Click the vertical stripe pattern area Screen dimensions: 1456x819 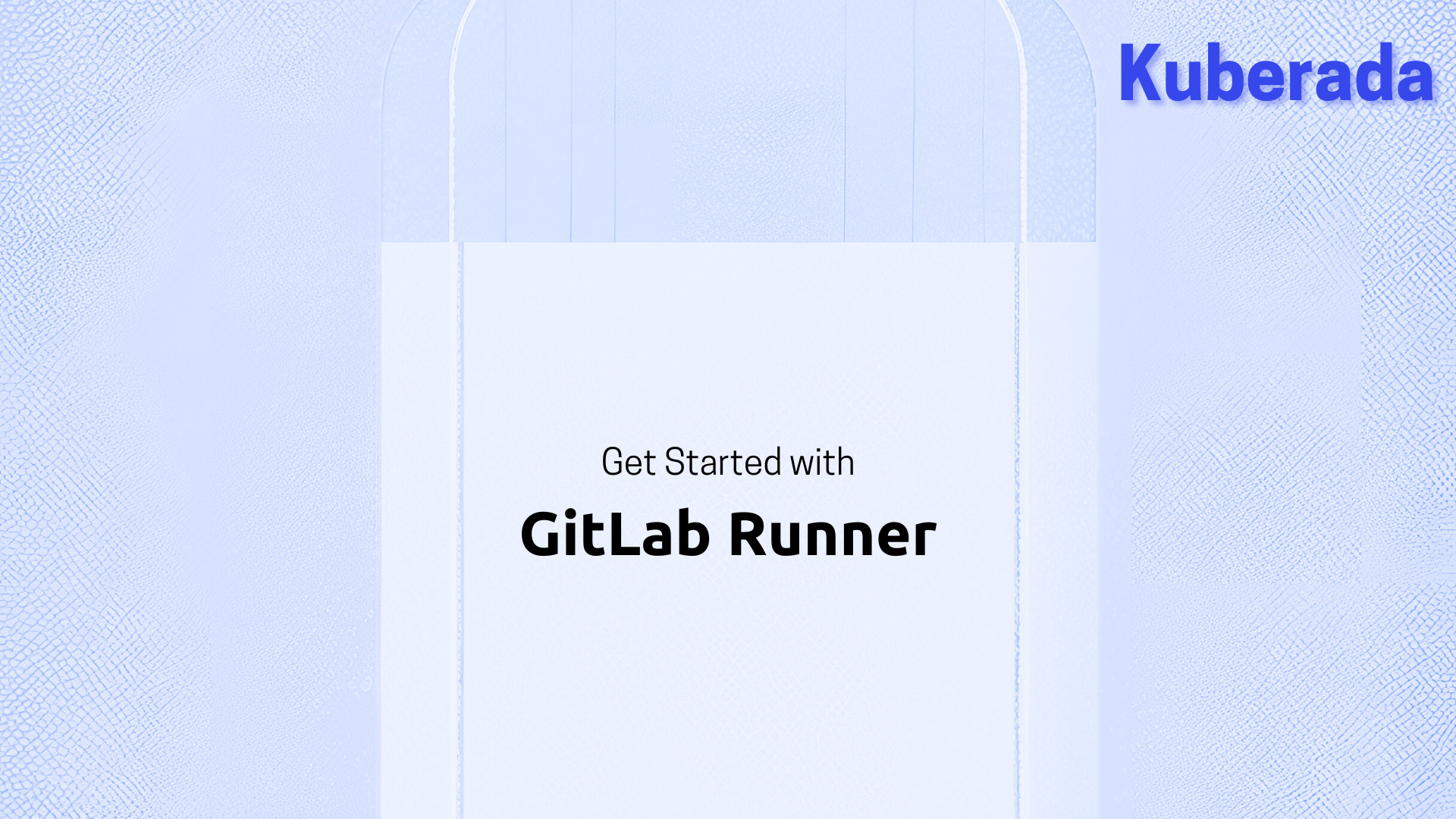[x=728, y=130]
